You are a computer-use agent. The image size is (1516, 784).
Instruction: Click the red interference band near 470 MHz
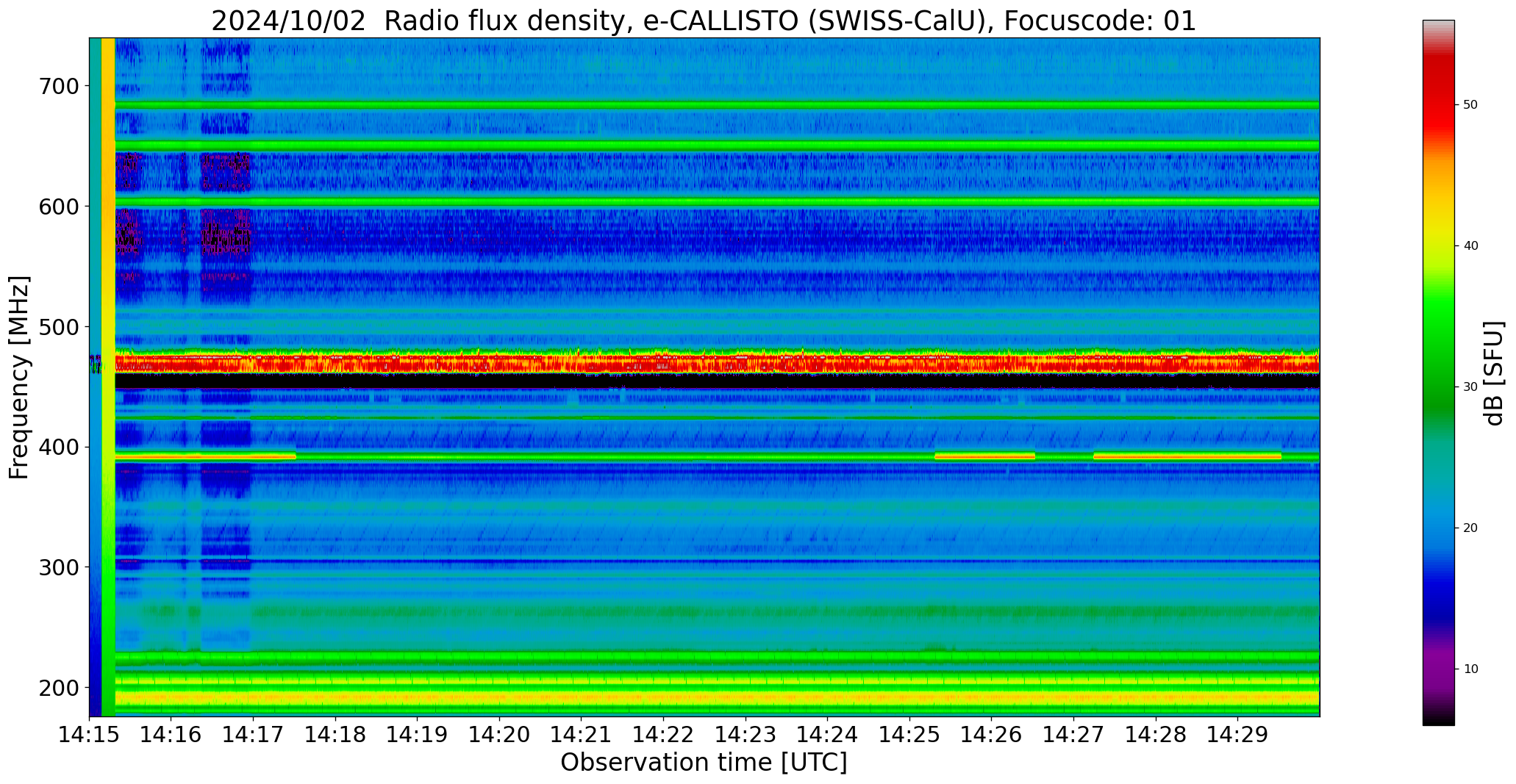717,363
